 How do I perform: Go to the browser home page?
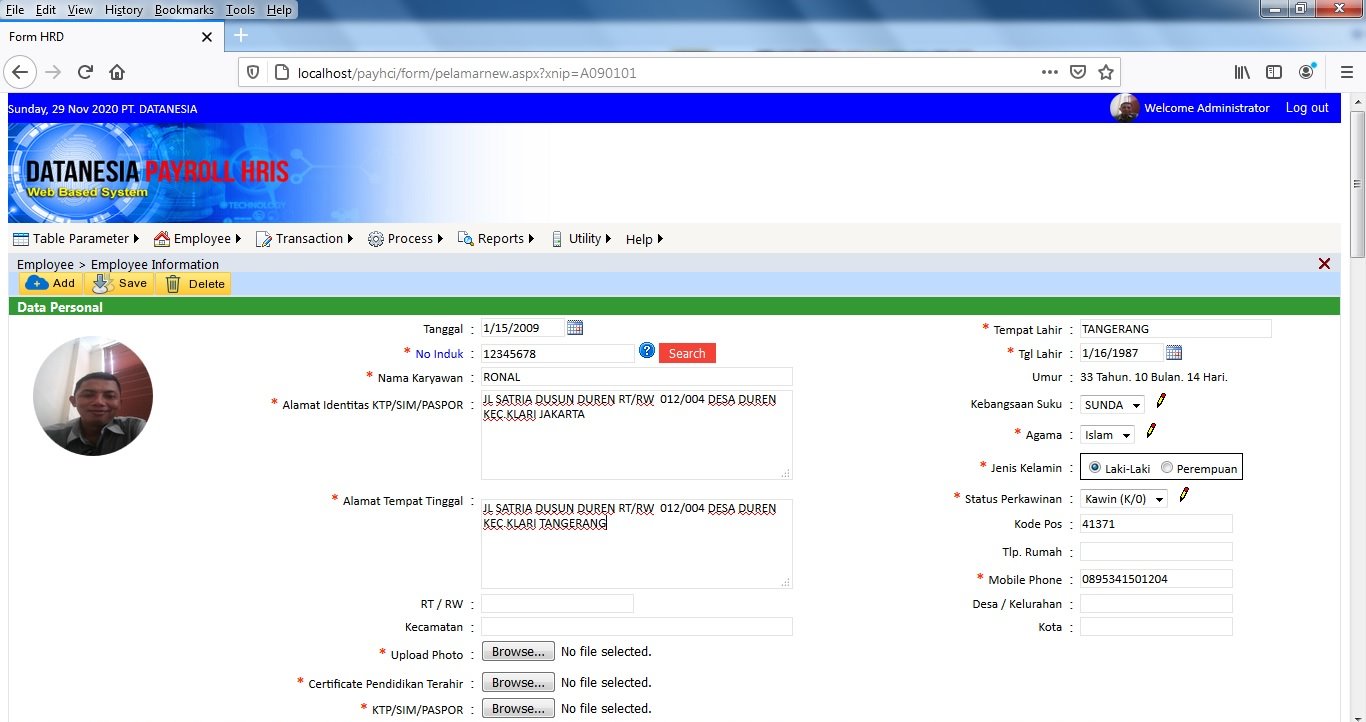coord(117,72)
